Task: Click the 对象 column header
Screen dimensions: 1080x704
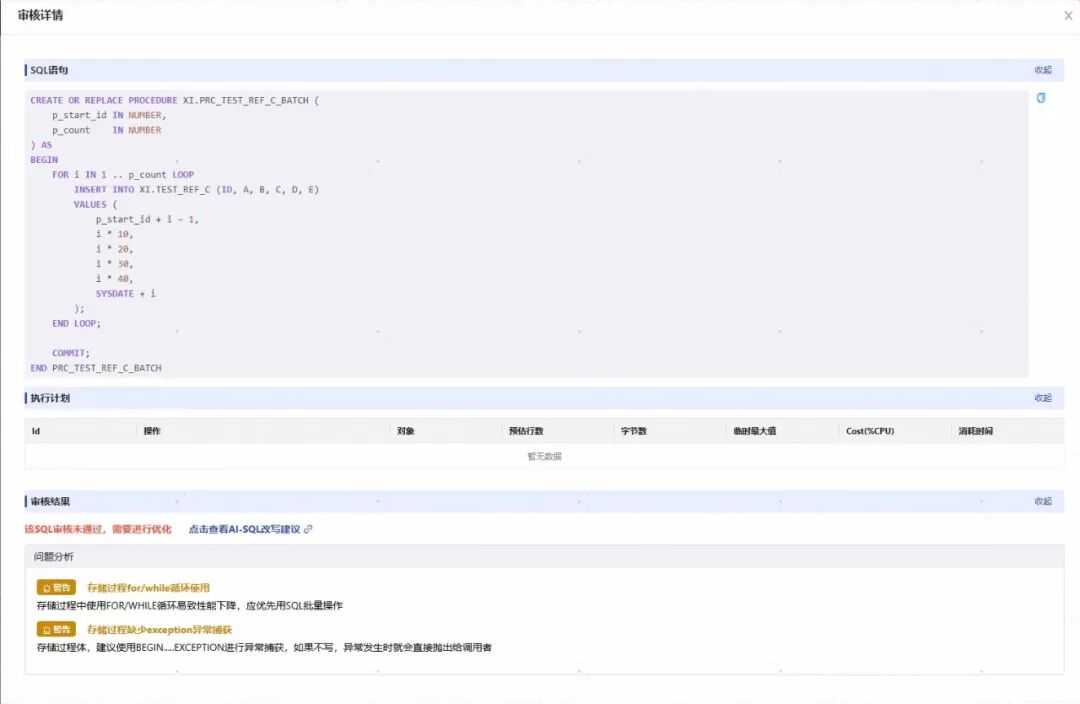Action: (x=406, y=431)
